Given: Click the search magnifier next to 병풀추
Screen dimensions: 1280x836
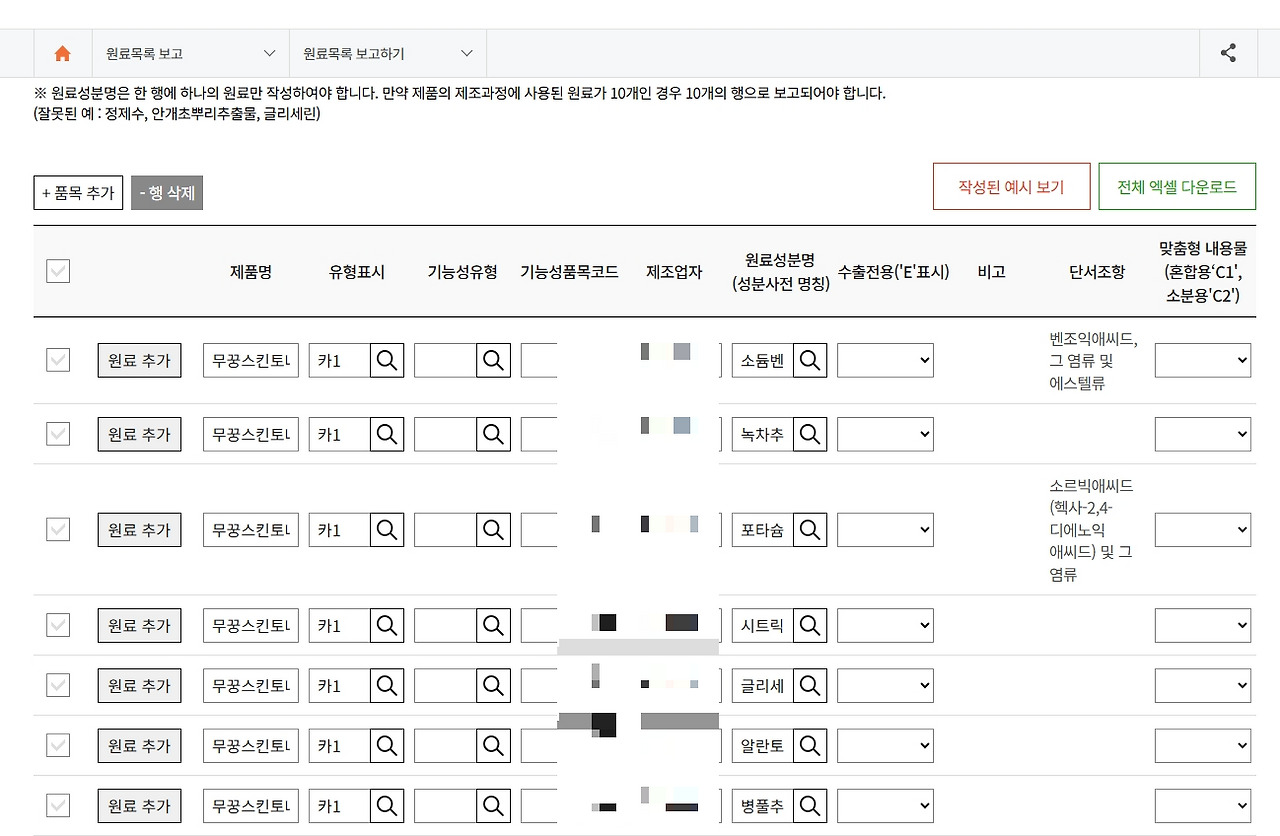Looking at the screenshot, I should pos(810,805).
